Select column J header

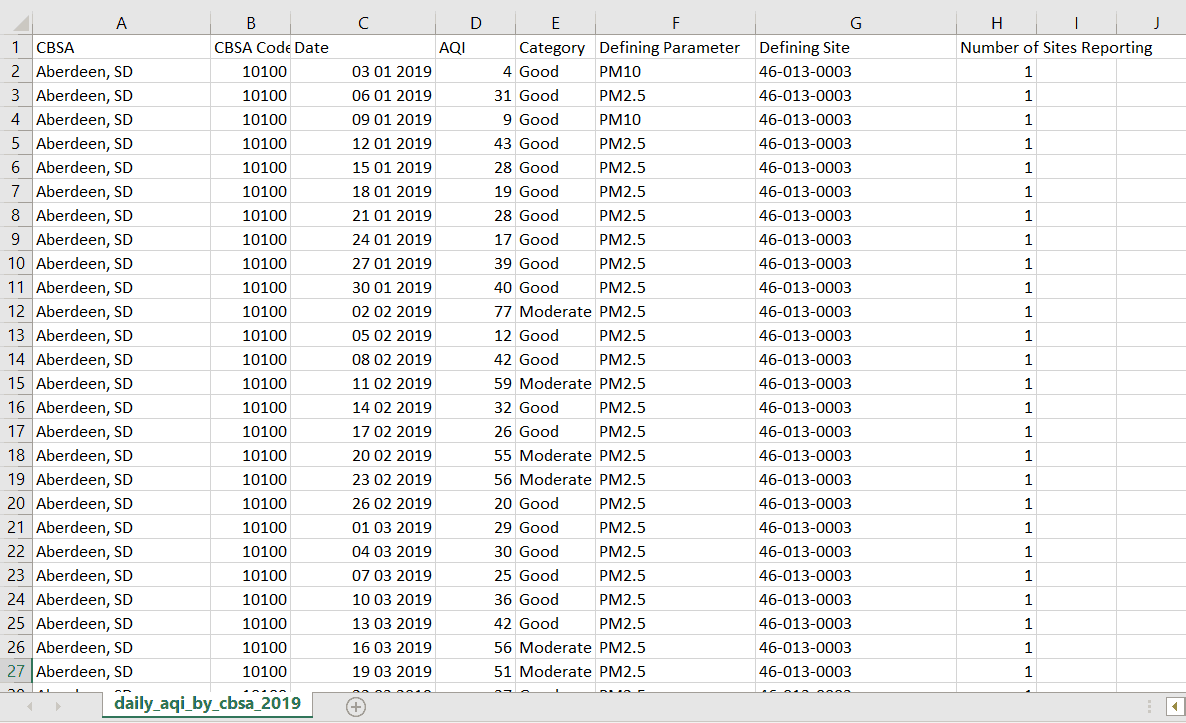pos(1155,24)
